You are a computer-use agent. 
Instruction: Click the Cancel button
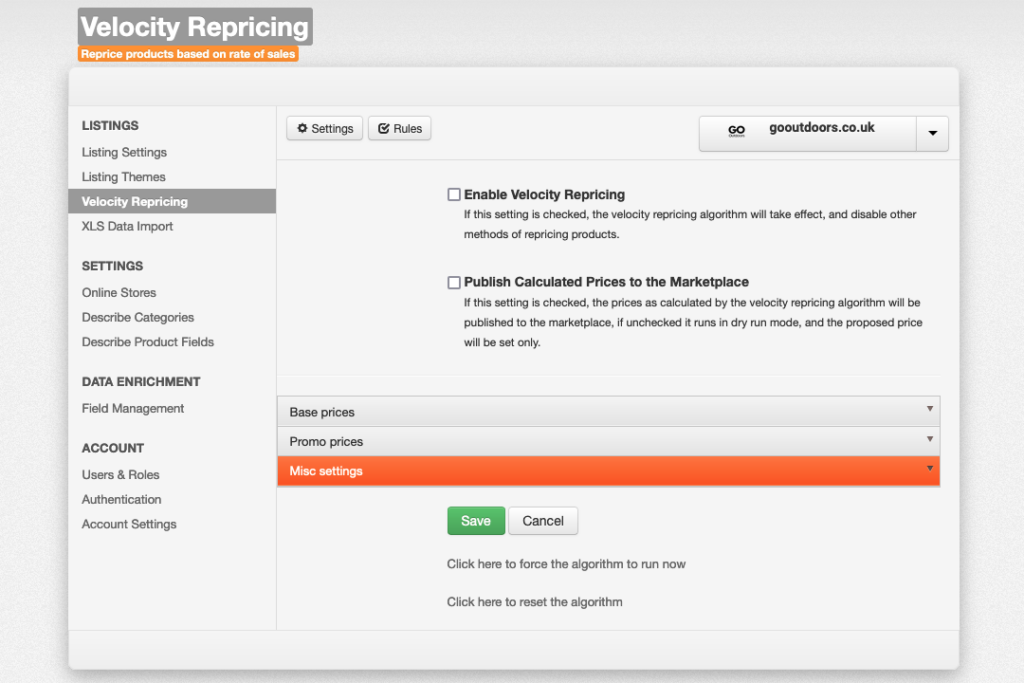click(x=543, y=521)
